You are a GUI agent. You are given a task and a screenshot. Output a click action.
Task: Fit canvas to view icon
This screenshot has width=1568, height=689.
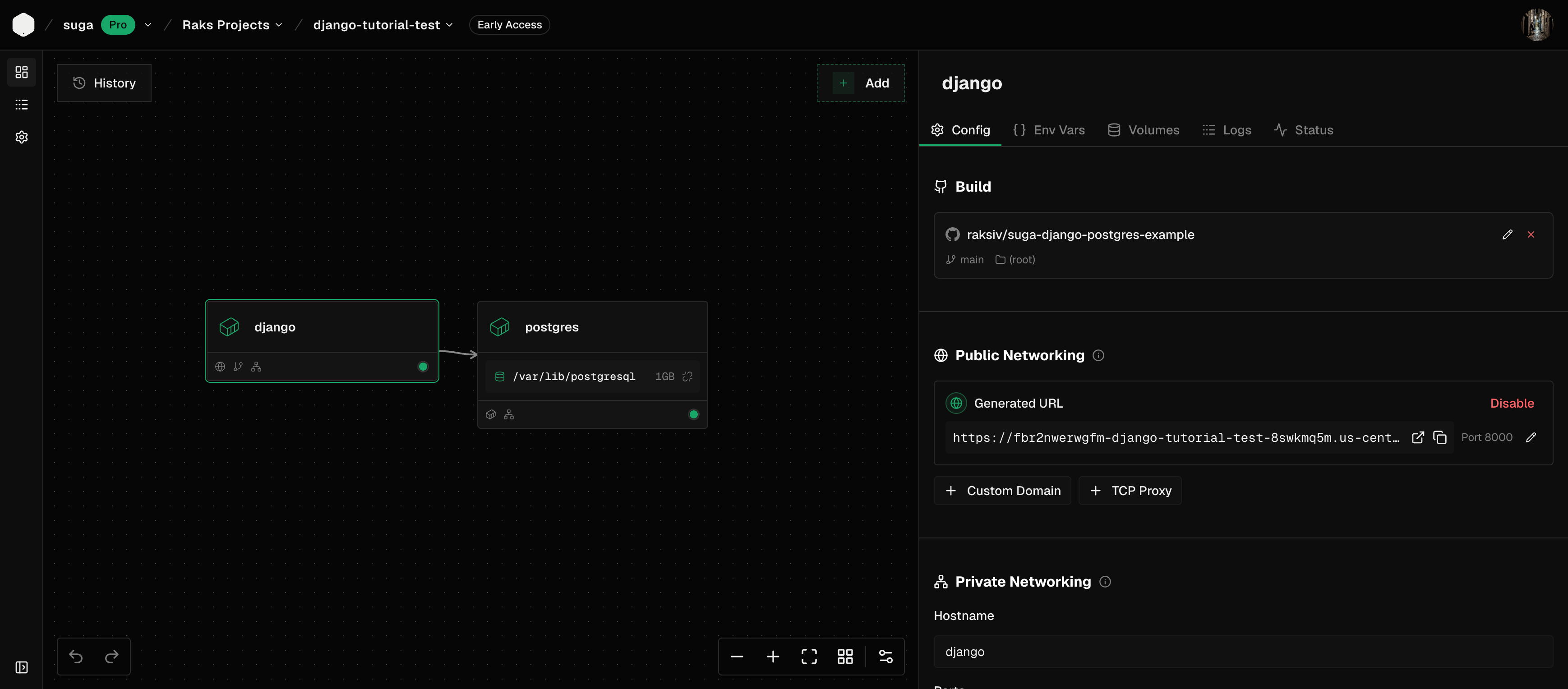[x=809, y=656]
